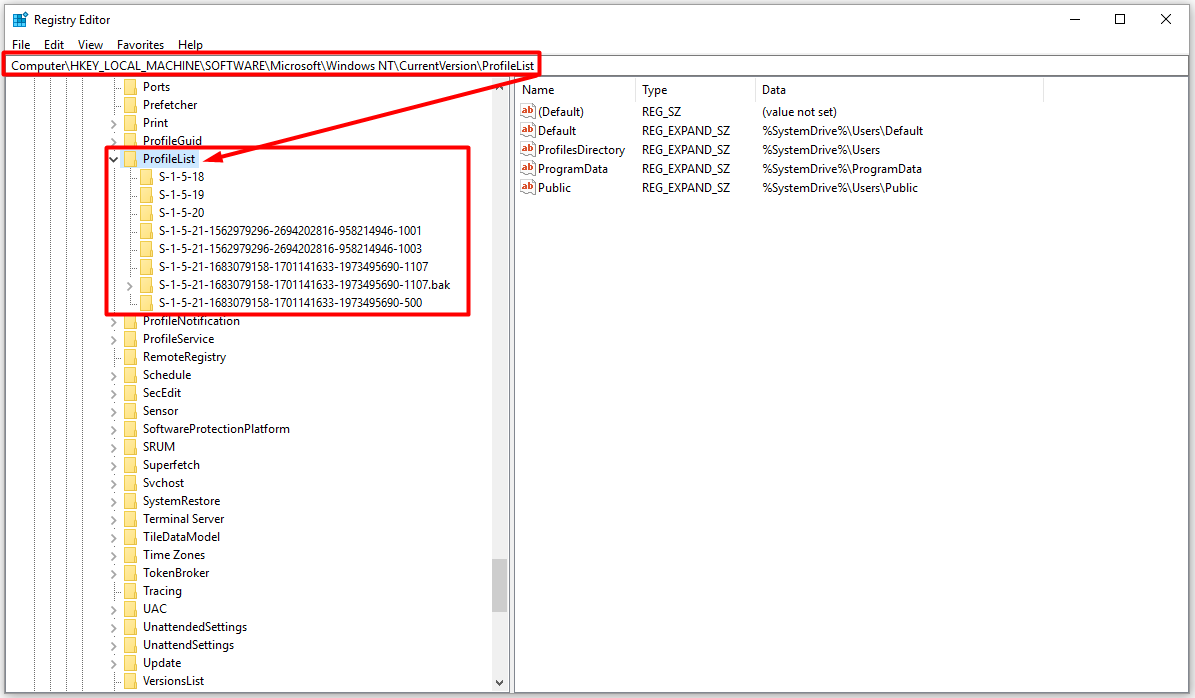Expand the SecEdit key
The image size is (1195, 698).
click(x=114, y=393)
